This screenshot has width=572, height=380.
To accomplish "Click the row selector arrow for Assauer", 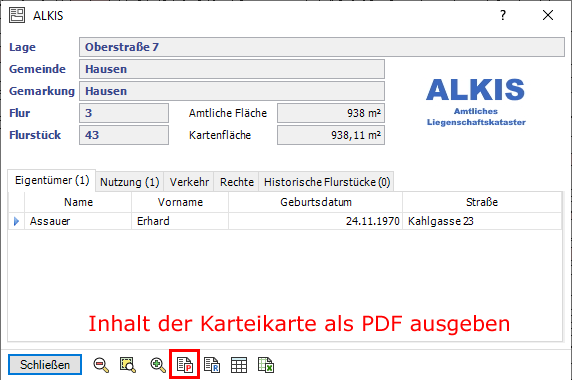I will [x=16, y=221].
